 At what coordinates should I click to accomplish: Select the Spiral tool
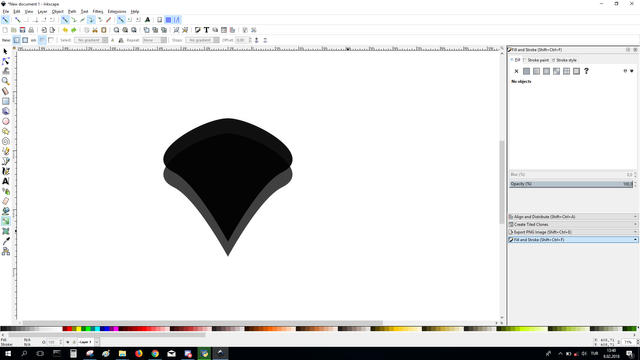pos(5,141)
